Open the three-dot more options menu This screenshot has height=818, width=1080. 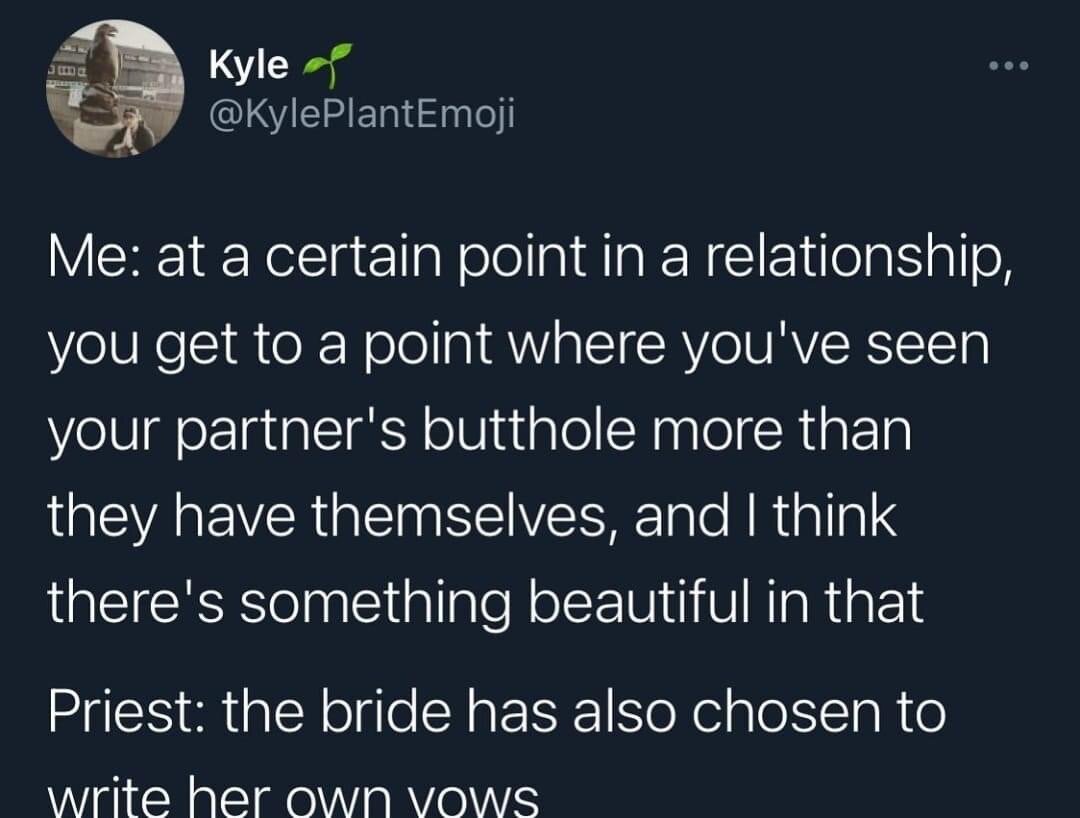[1005, 68]
